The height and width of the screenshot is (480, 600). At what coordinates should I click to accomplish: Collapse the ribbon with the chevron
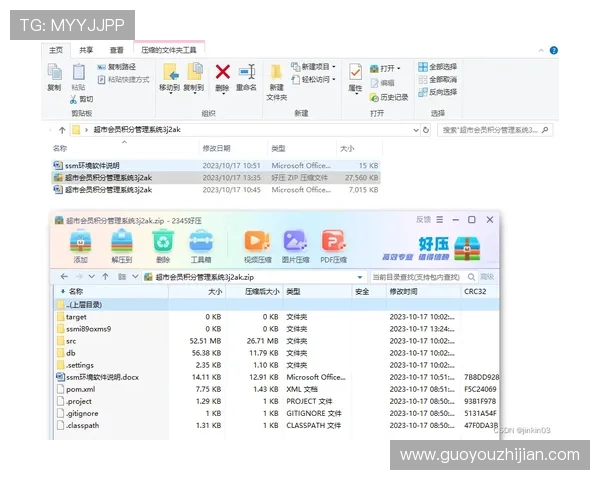(x=541, y=51)
